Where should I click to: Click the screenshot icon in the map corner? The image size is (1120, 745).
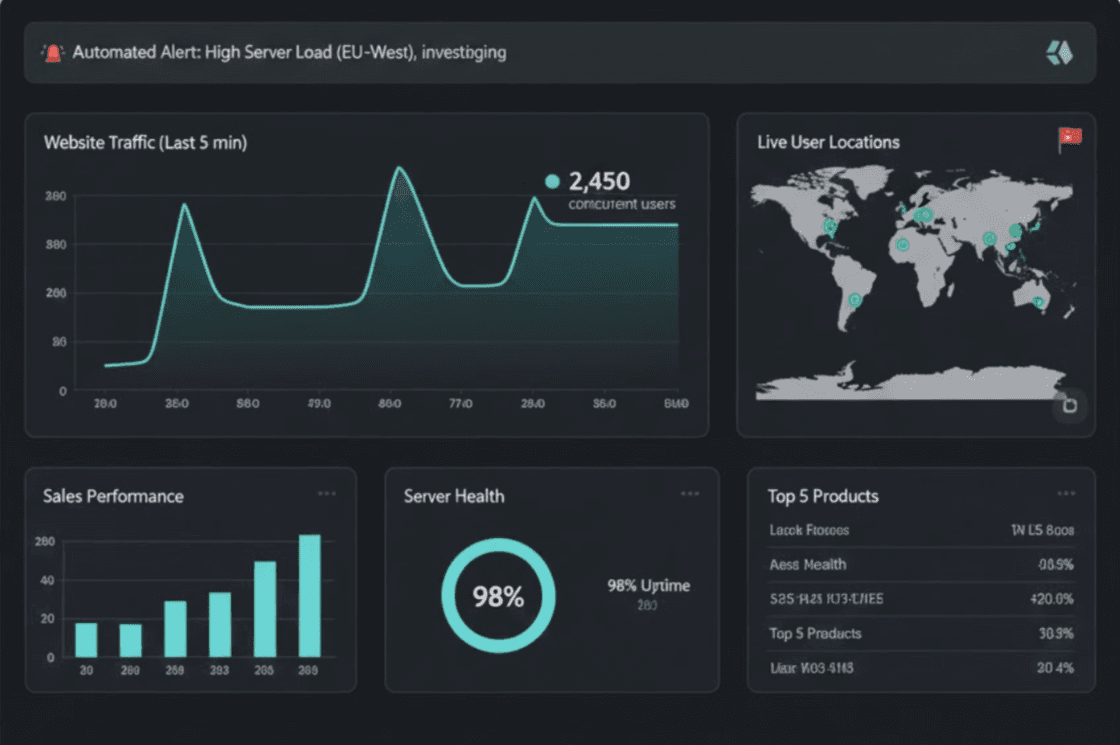pyautogui.click(x=1070, y=404)
